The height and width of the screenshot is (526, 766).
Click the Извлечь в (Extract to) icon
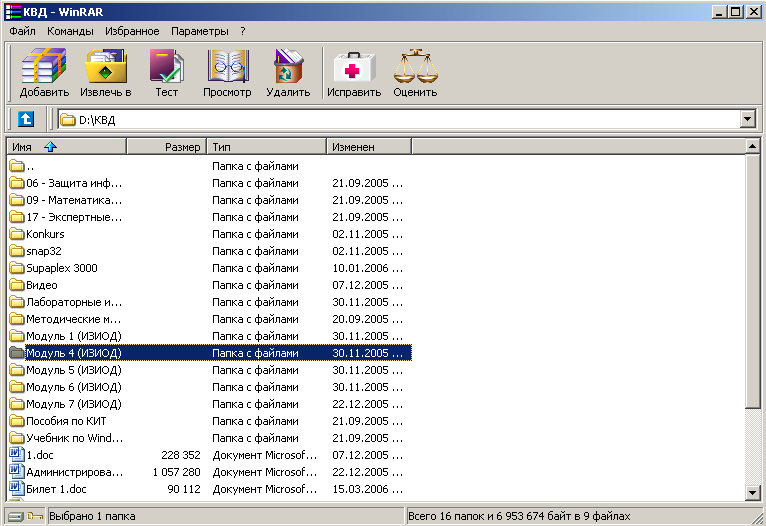point(106,66)
